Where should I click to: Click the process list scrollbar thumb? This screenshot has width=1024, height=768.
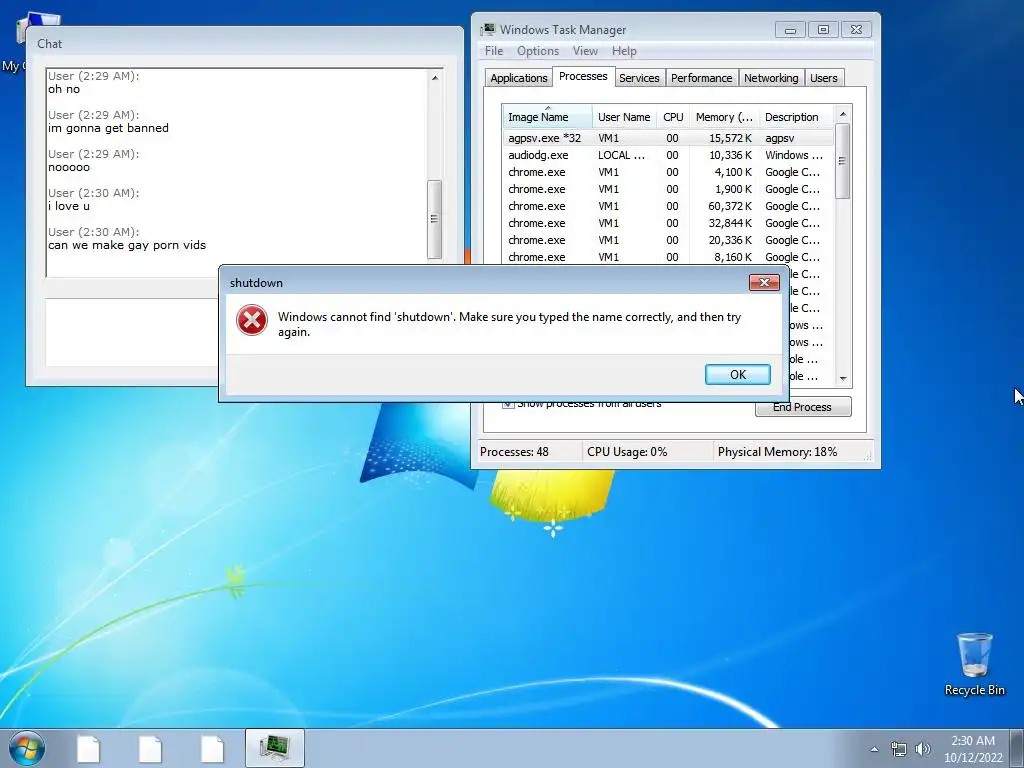pos(842,161)
